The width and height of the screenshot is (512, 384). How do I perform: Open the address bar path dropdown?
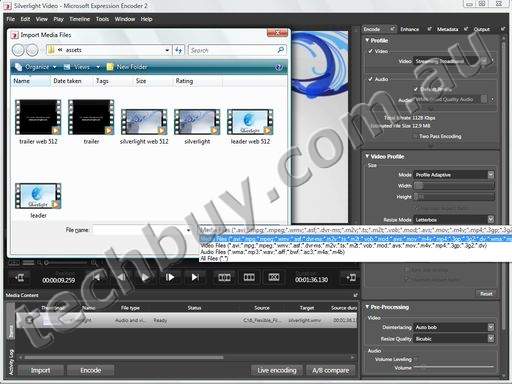(x=167, y=50)
